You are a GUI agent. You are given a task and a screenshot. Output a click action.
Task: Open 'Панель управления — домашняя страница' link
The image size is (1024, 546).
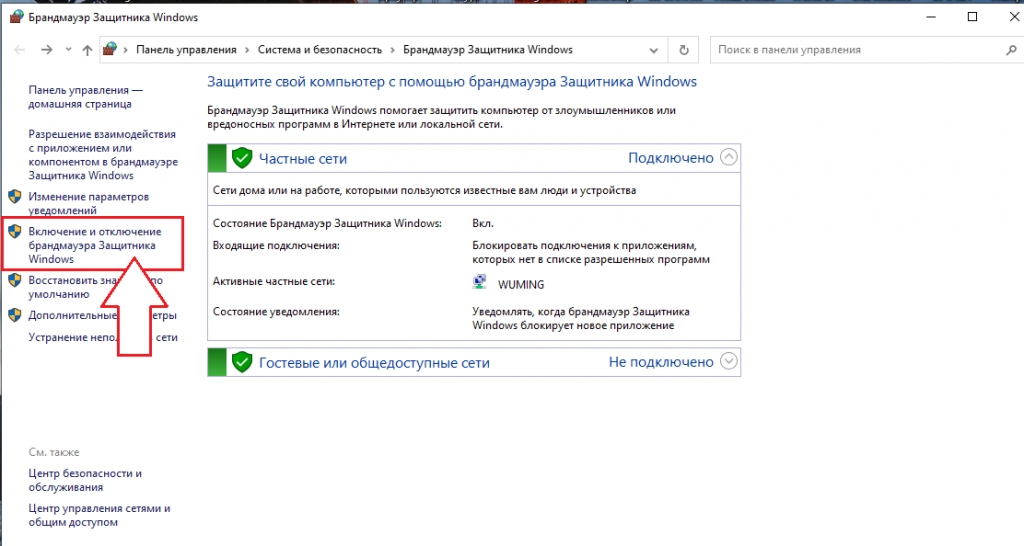click(85, 97)
